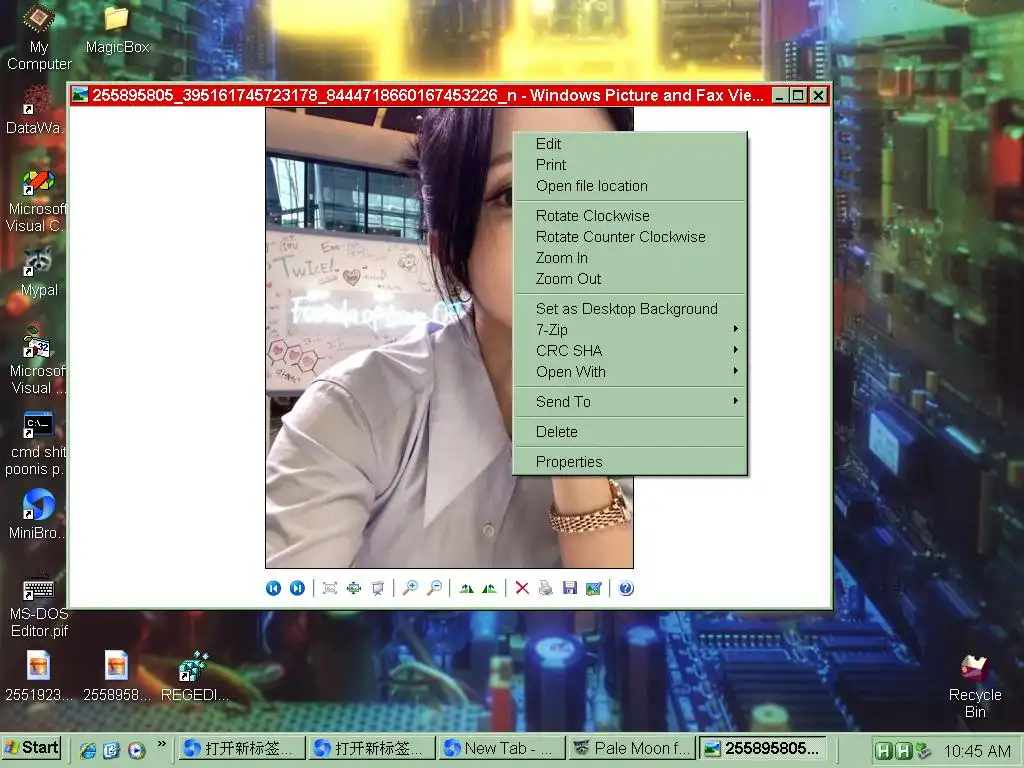This screenshot has width=1024, height=768.
Task: Click the taskbar clock showing 10:45 AM
Action: (977, 751)
